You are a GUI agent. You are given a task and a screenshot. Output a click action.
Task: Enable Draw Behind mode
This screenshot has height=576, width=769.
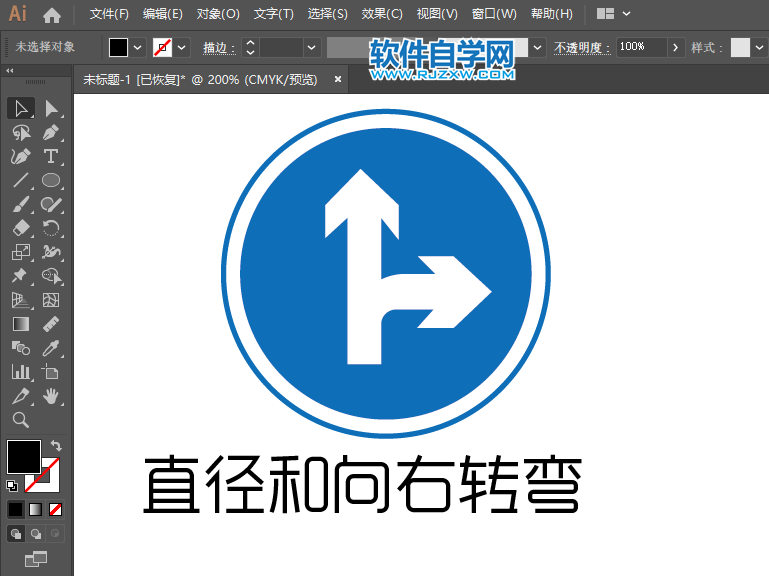click(35, 534)
